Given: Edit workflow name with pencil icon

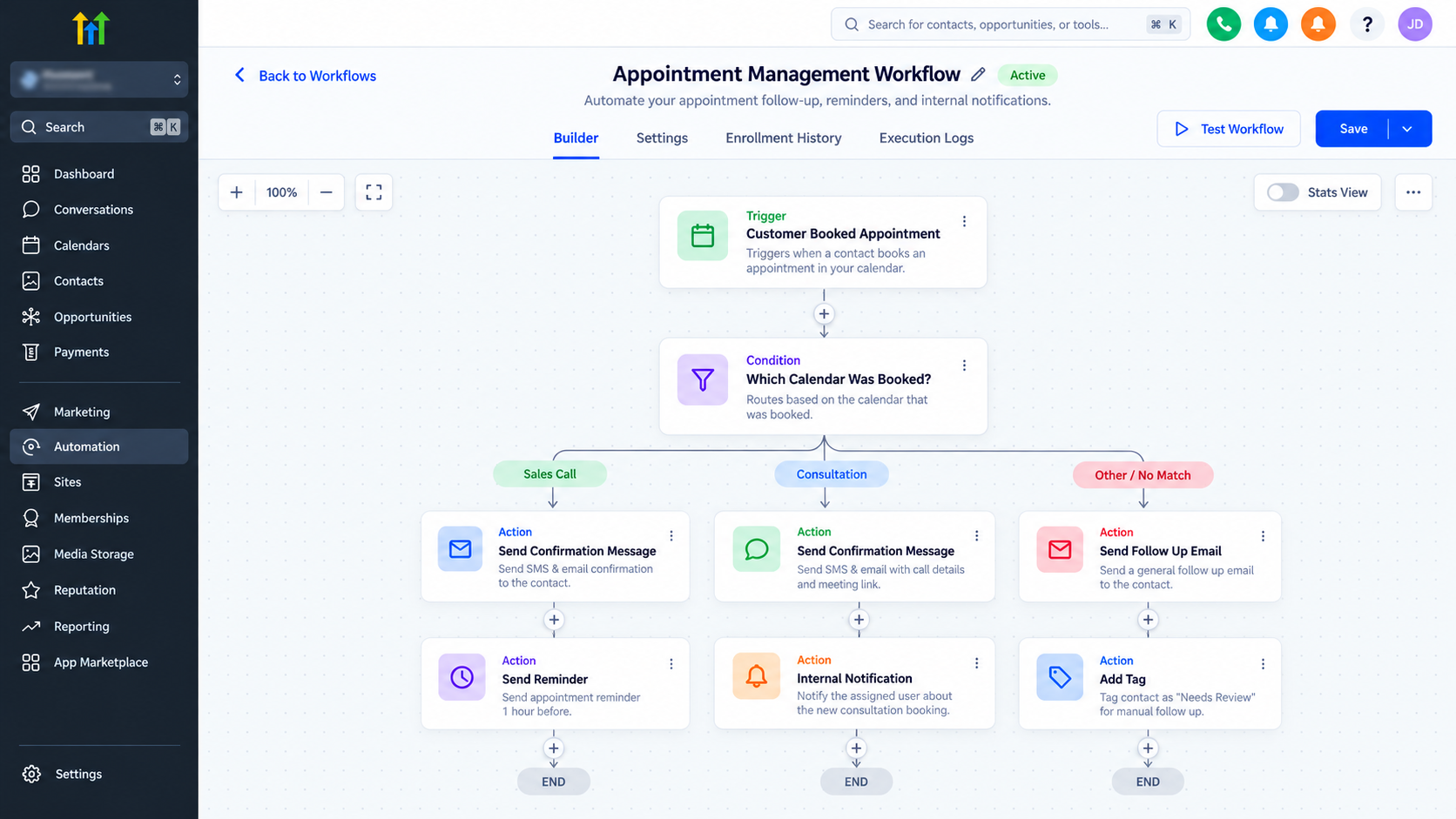Looking at the screenshot, I should click(978, 75).
